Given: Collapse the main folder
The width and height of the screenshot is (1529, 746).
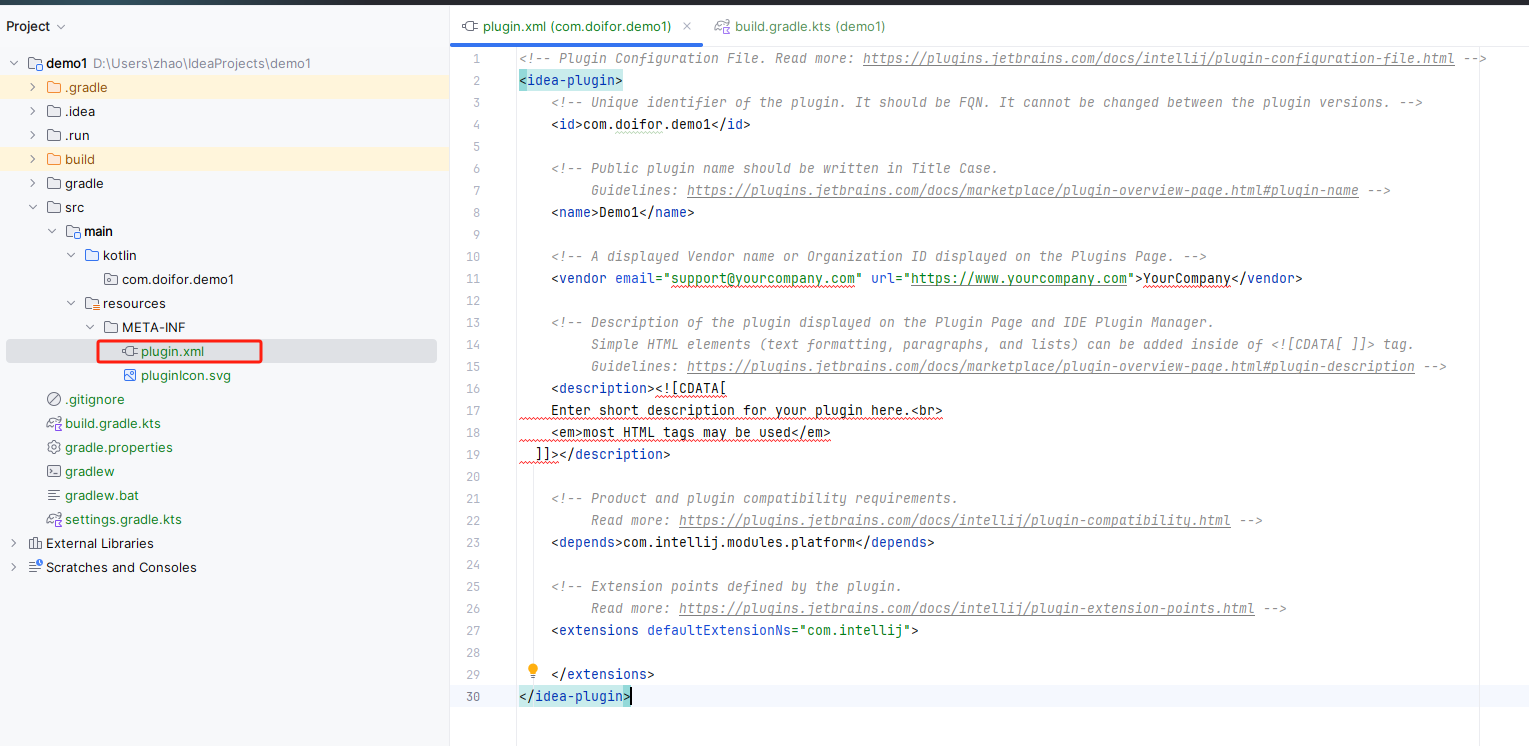Looking at the screenshot, I should 52,231.
